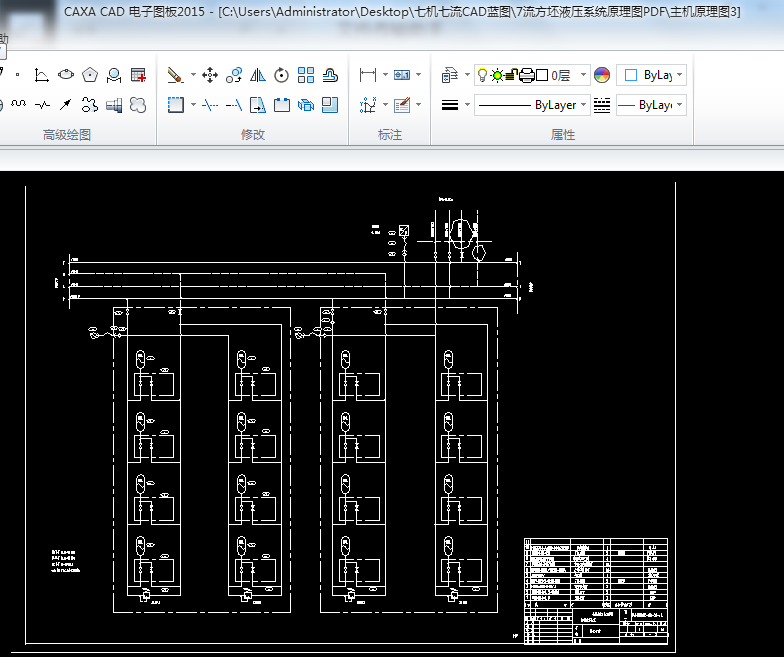Select the Polygon drawing tool
Viewport: 784px width, 657px height.
(90, 75)
